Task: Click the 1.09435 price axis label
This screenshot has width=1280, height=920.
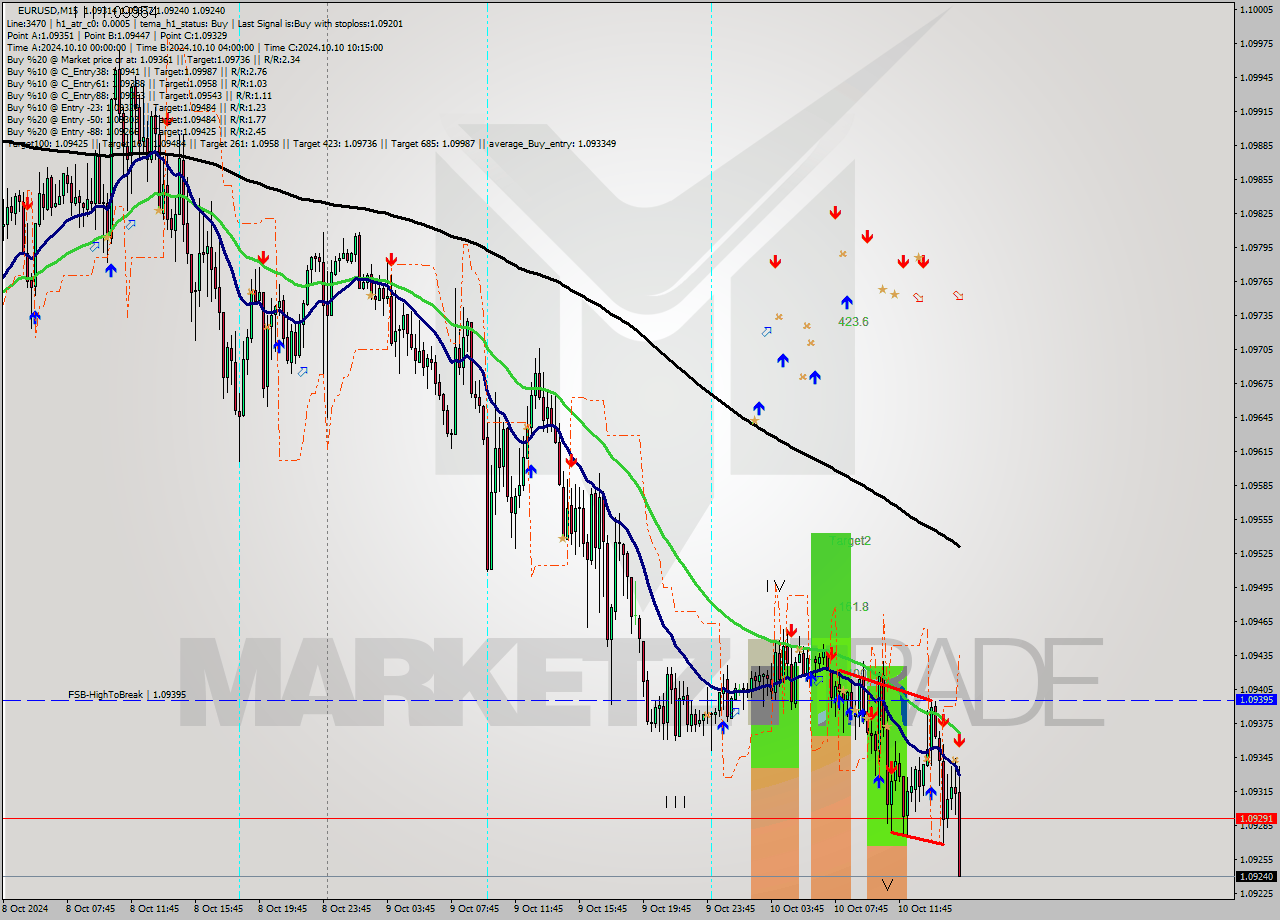Action: coord(1257,655)
